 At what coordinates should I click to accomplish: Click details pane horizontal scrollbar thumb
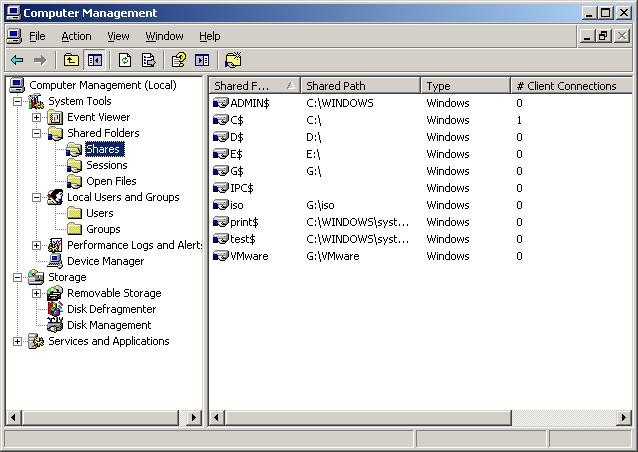pos(368,417)
